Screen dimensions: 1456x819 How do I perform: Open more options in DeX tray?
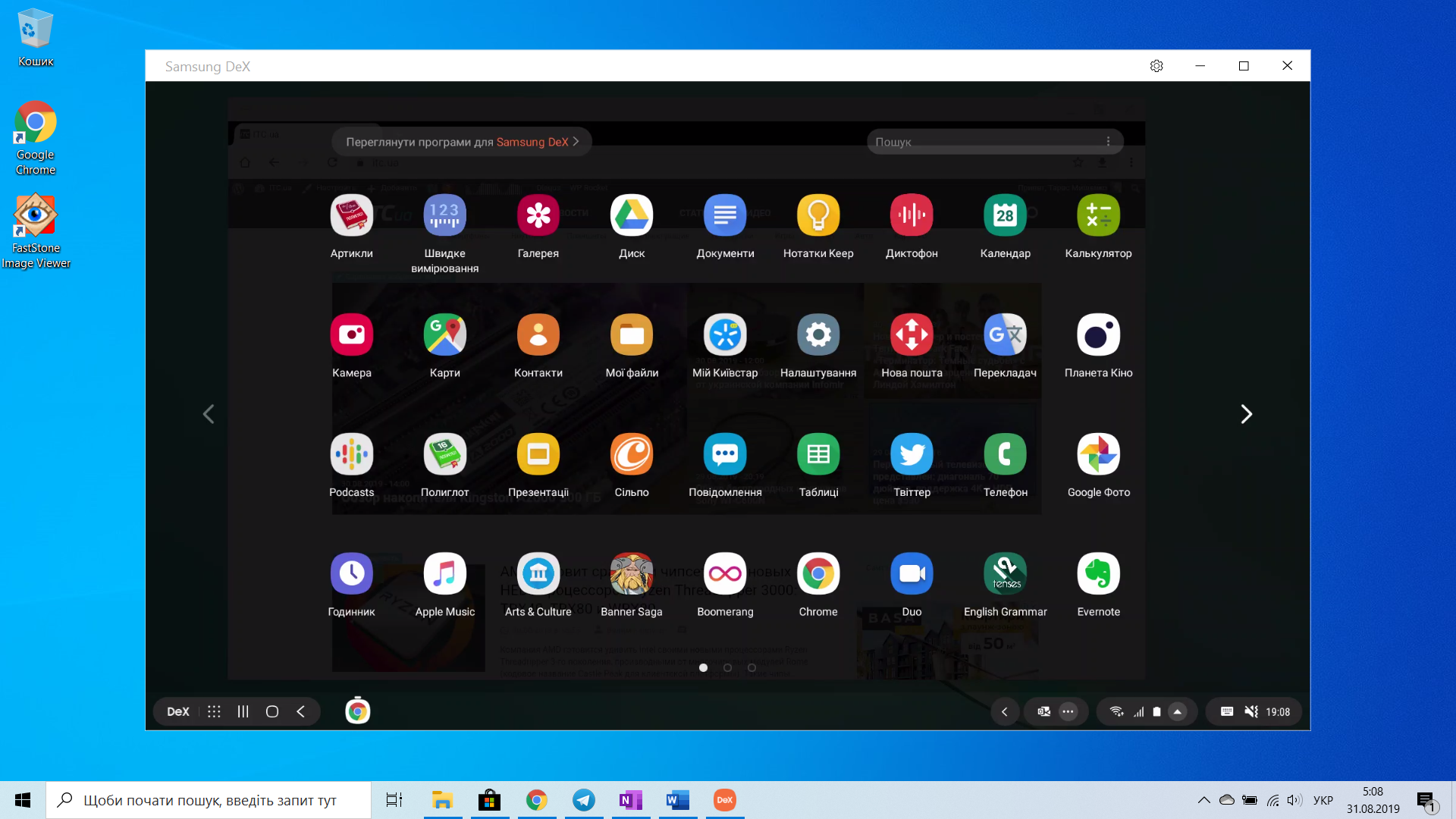(1068, 711)
